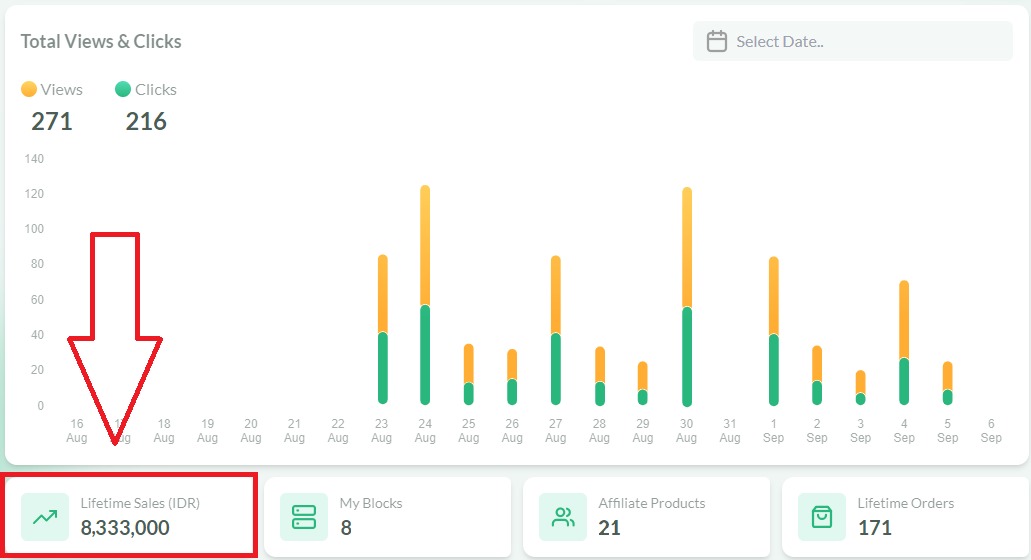Click the Affiliate Products people icon
This screenshot has height=560, width=1031.
(563, 517)
